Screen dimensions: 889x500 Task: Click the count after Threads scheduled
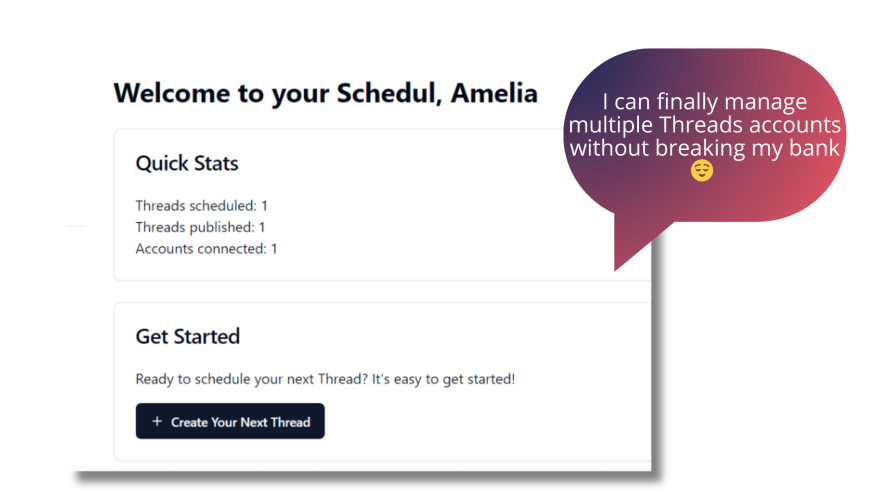tap(264, 205)
